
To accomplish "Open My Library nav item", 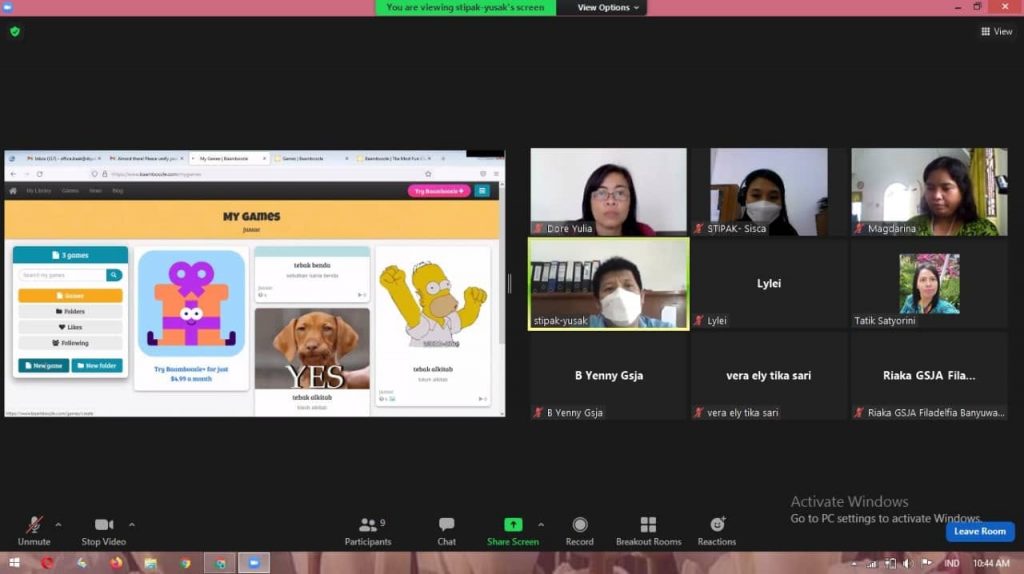I will coord(39,191).
